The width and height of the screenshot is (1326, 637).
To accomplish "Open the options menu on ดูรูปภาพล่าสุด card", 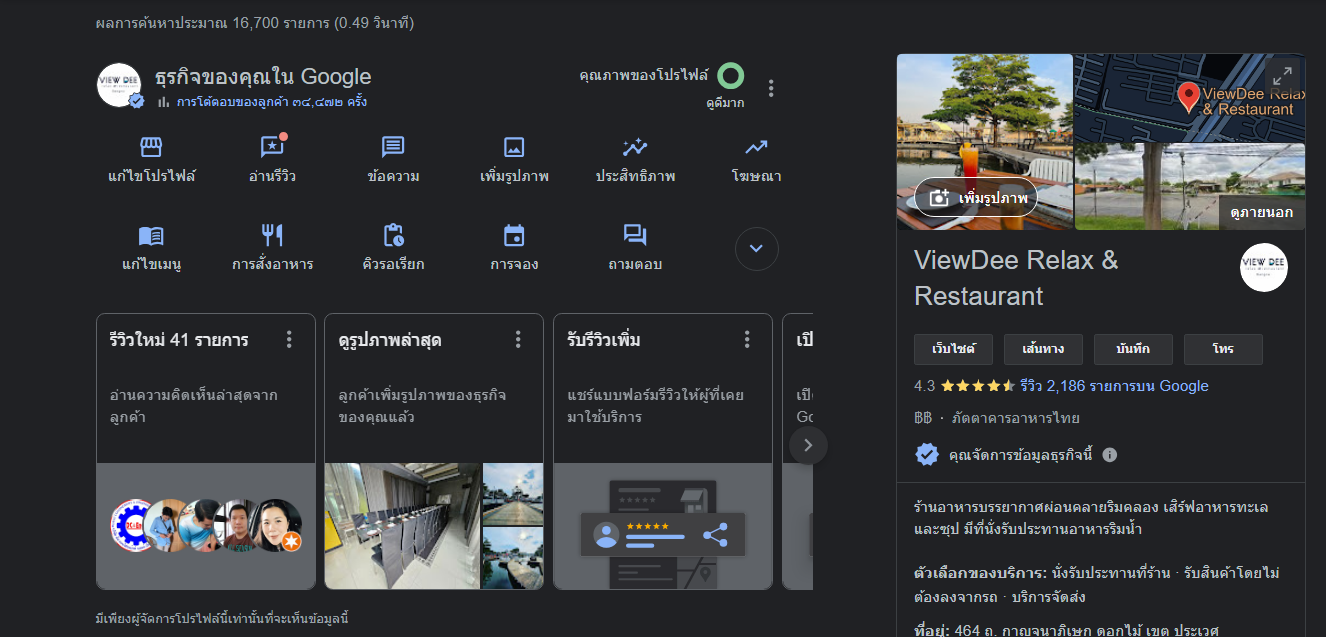I will point(518,340).
